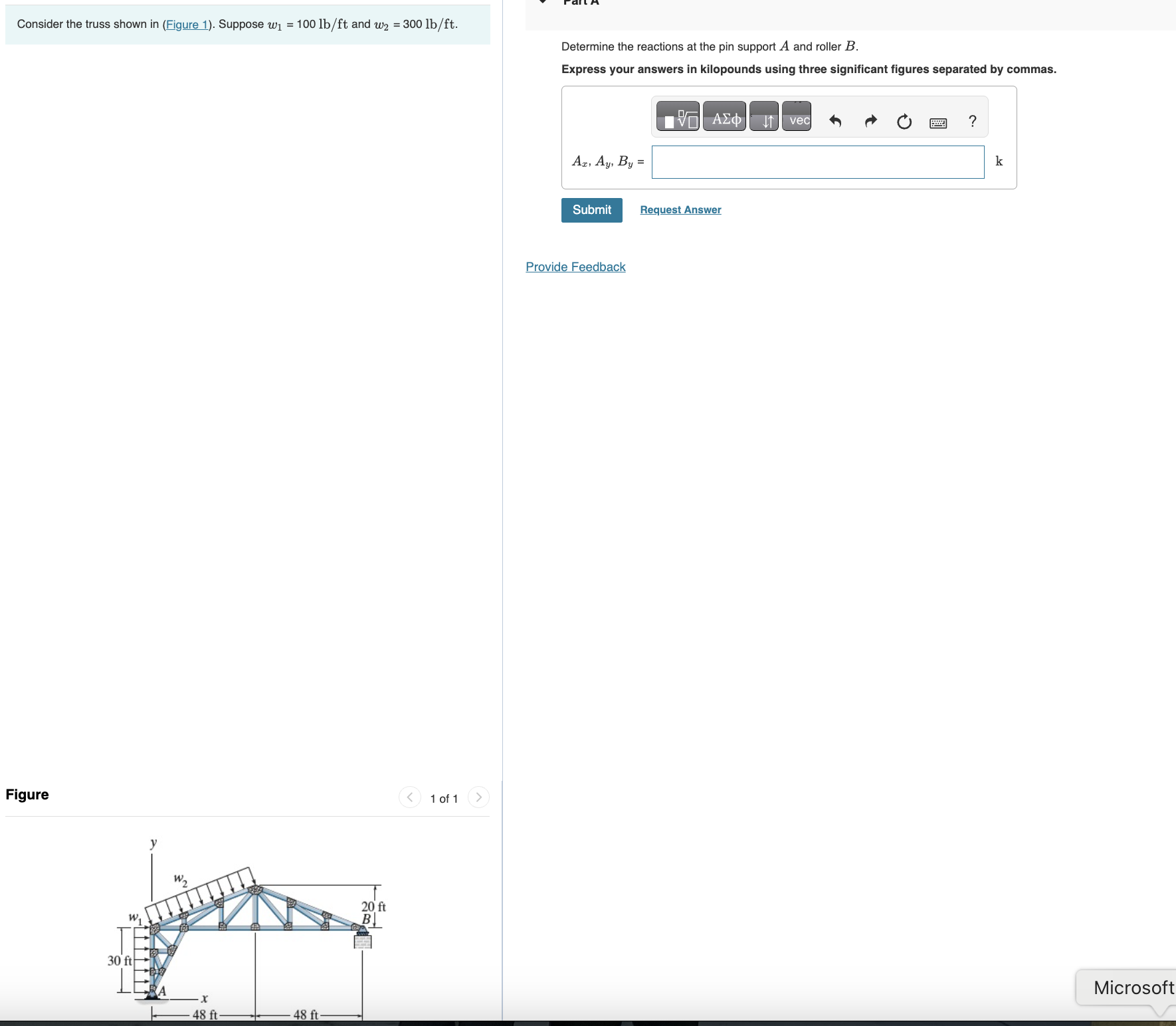Image resolution: width=1176 pixels, height=1026 pixels.
Task: Go to the previous figure
Action: coord(410,797)
